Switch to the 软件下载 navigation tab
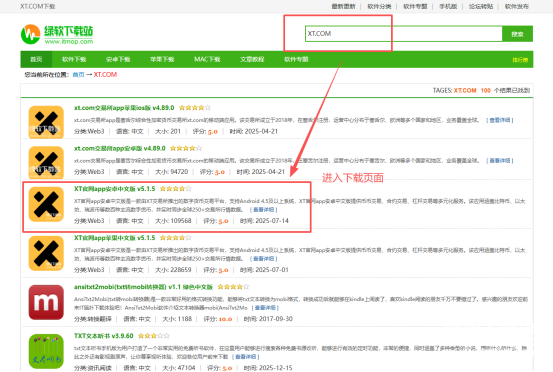 [74, 59]
